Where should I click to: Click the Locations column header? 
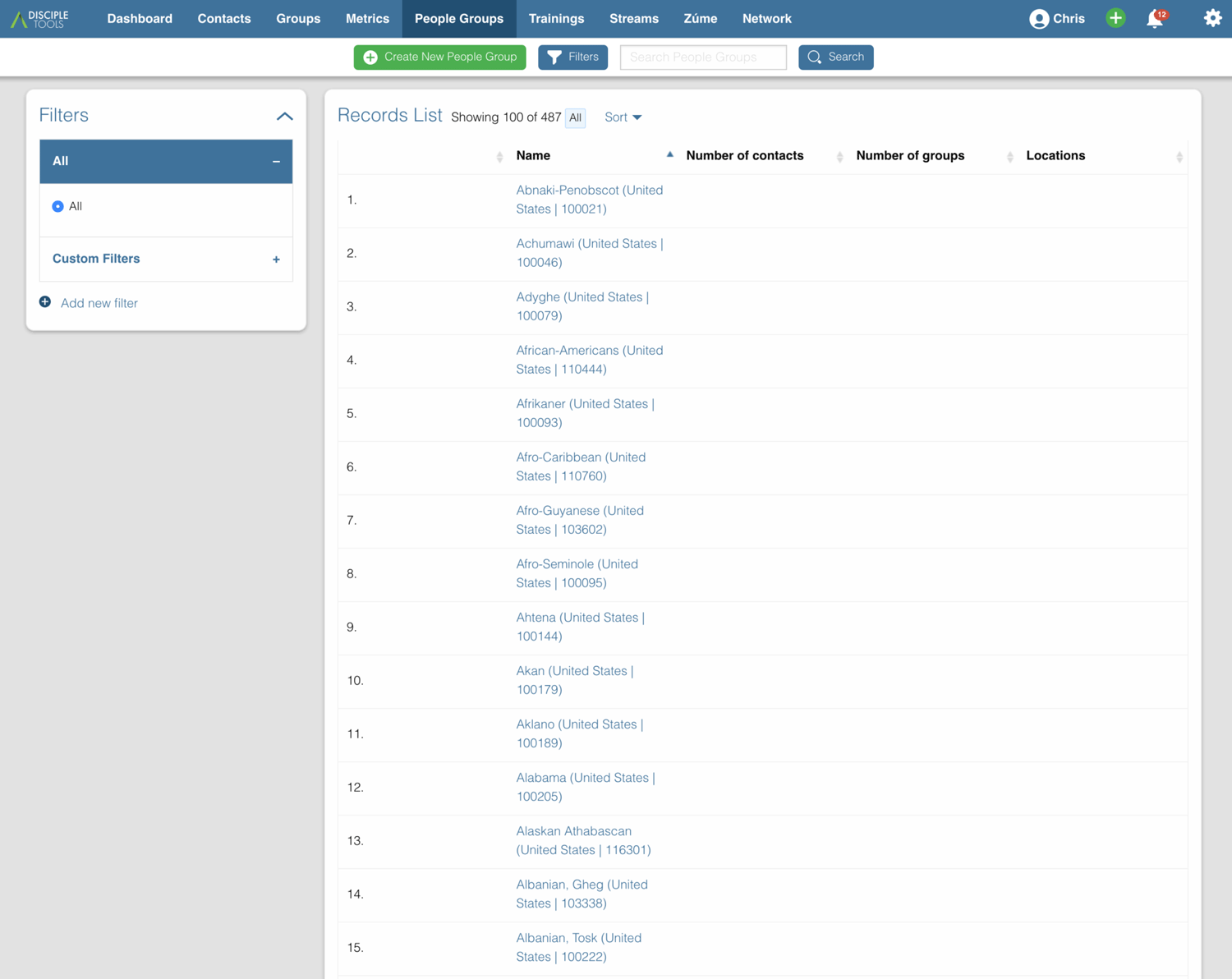pyautogui.click(x=1055, y=155)
